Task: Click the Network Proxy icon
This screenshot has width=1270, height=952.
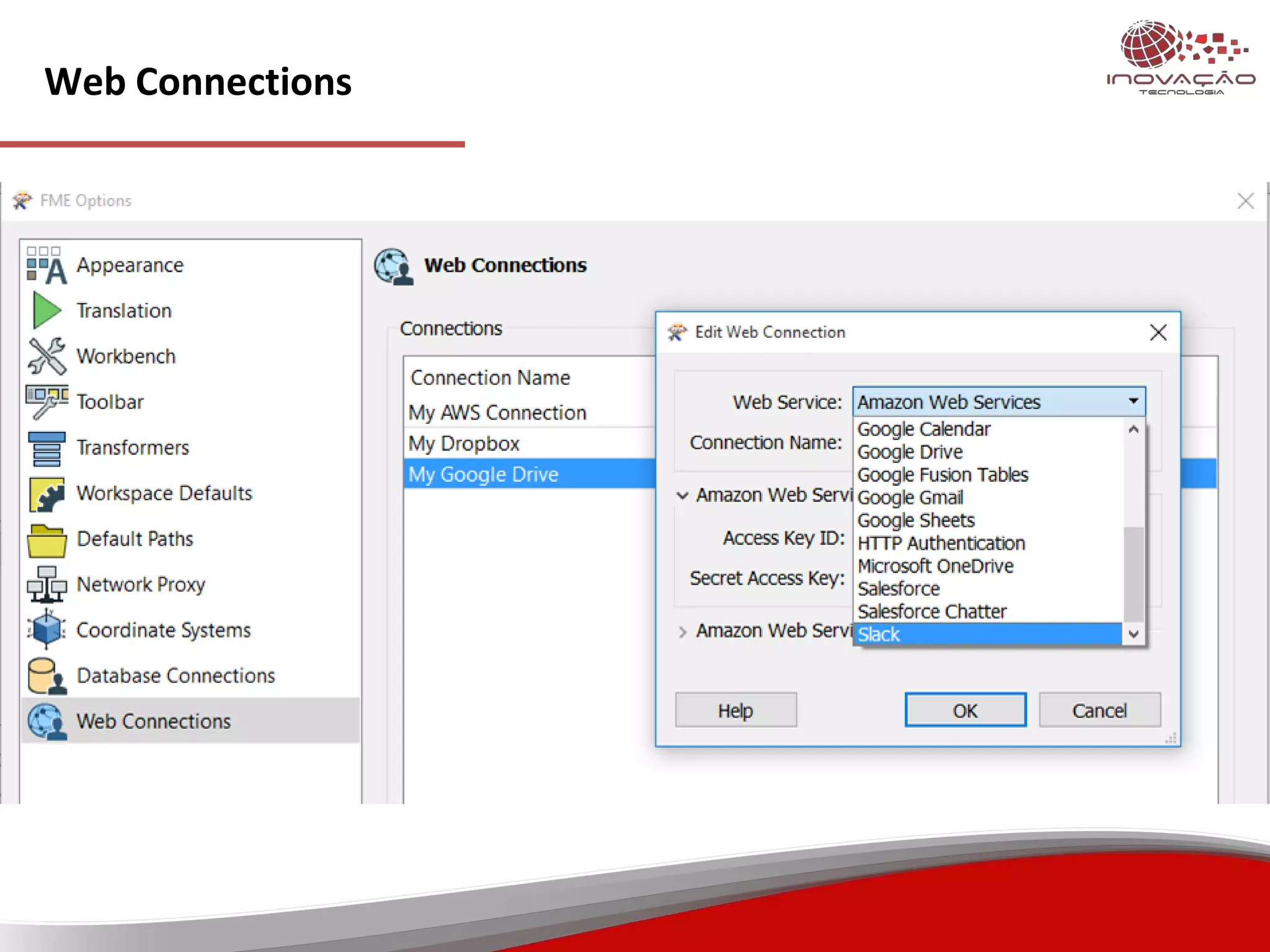Action: 47,584
